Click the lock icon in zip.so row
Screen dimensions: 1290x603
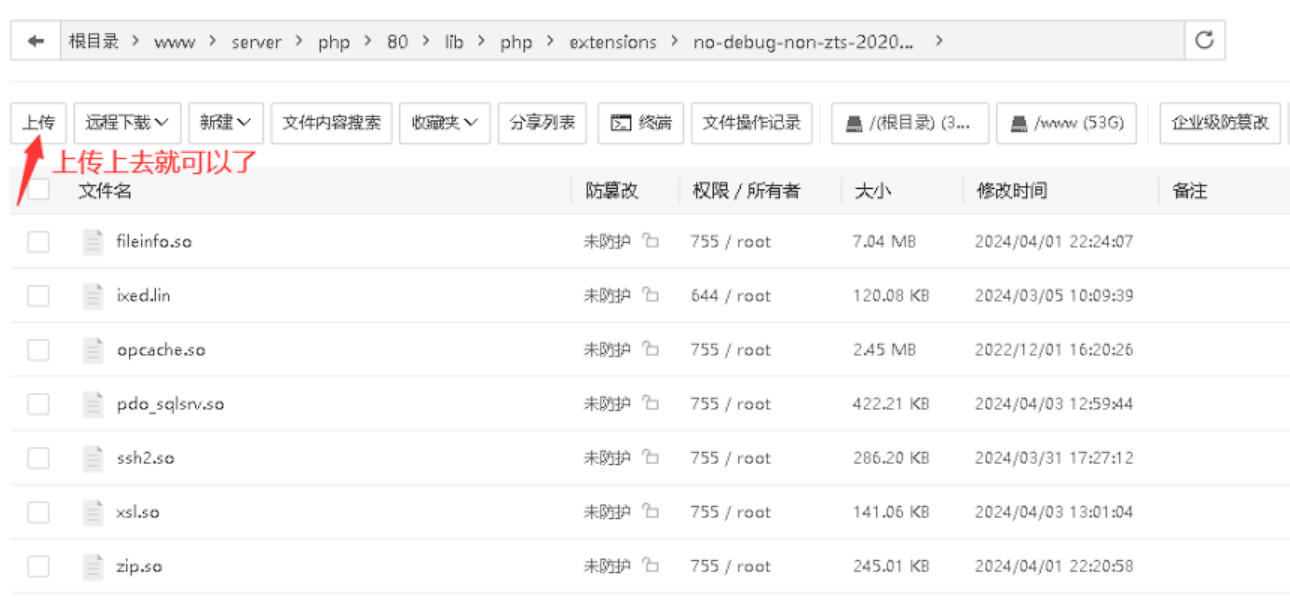pyautogui.click(x=651, y=566)
